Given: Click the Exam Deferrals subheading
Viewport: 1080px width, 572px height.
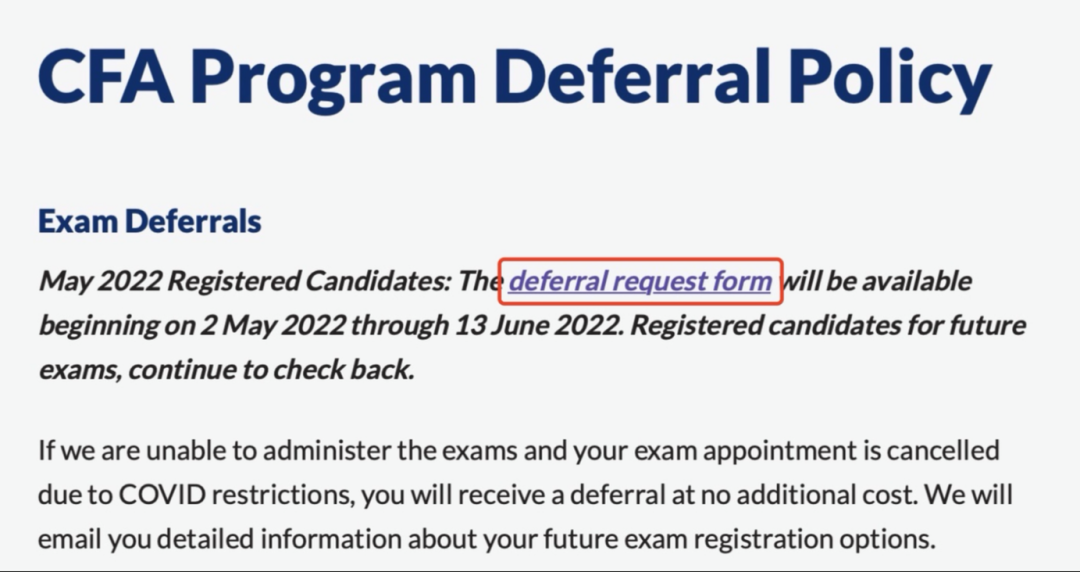Looking at the screenshot, I should (150, 222).
